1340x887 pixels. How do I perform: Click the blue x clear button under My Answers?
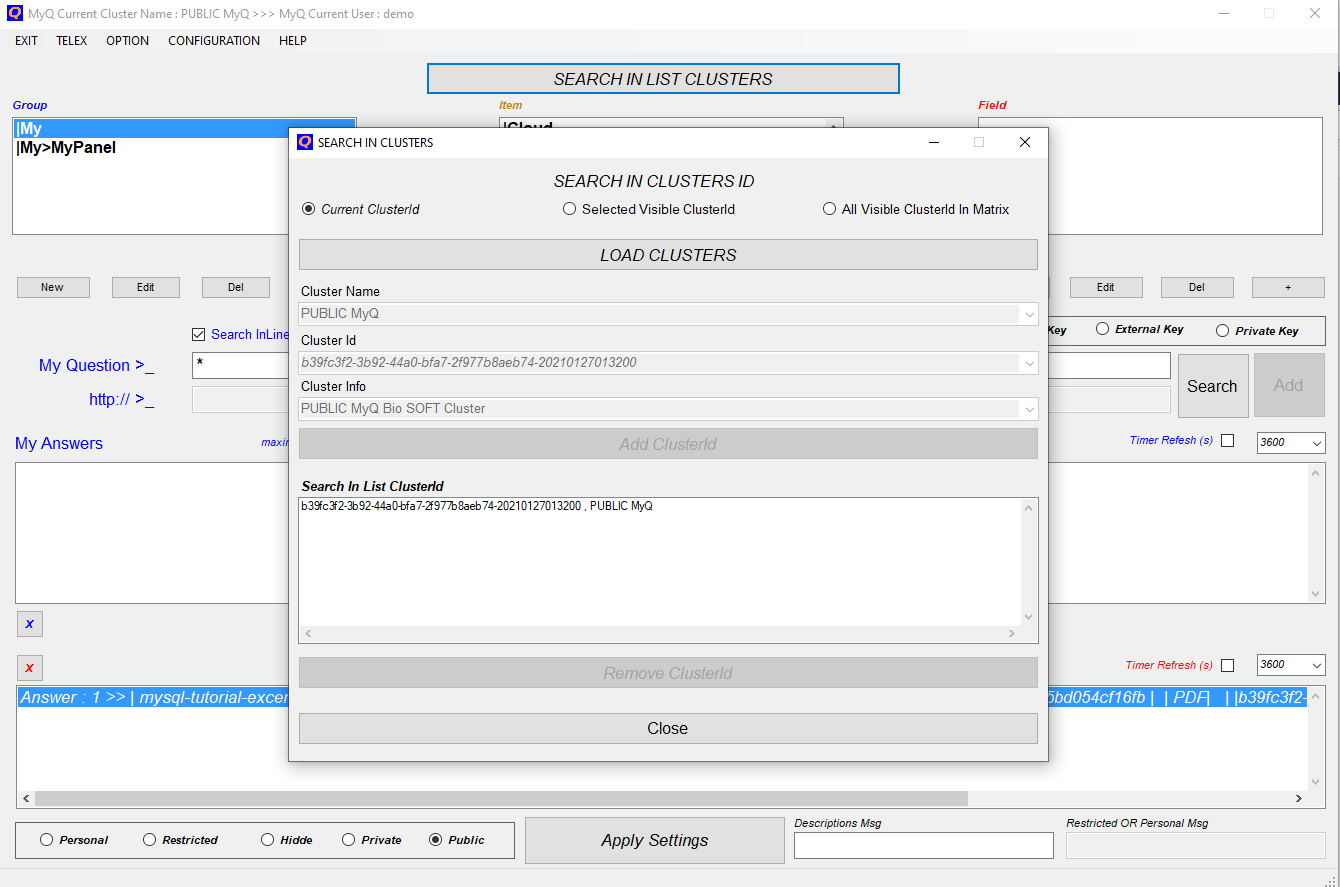29,624
